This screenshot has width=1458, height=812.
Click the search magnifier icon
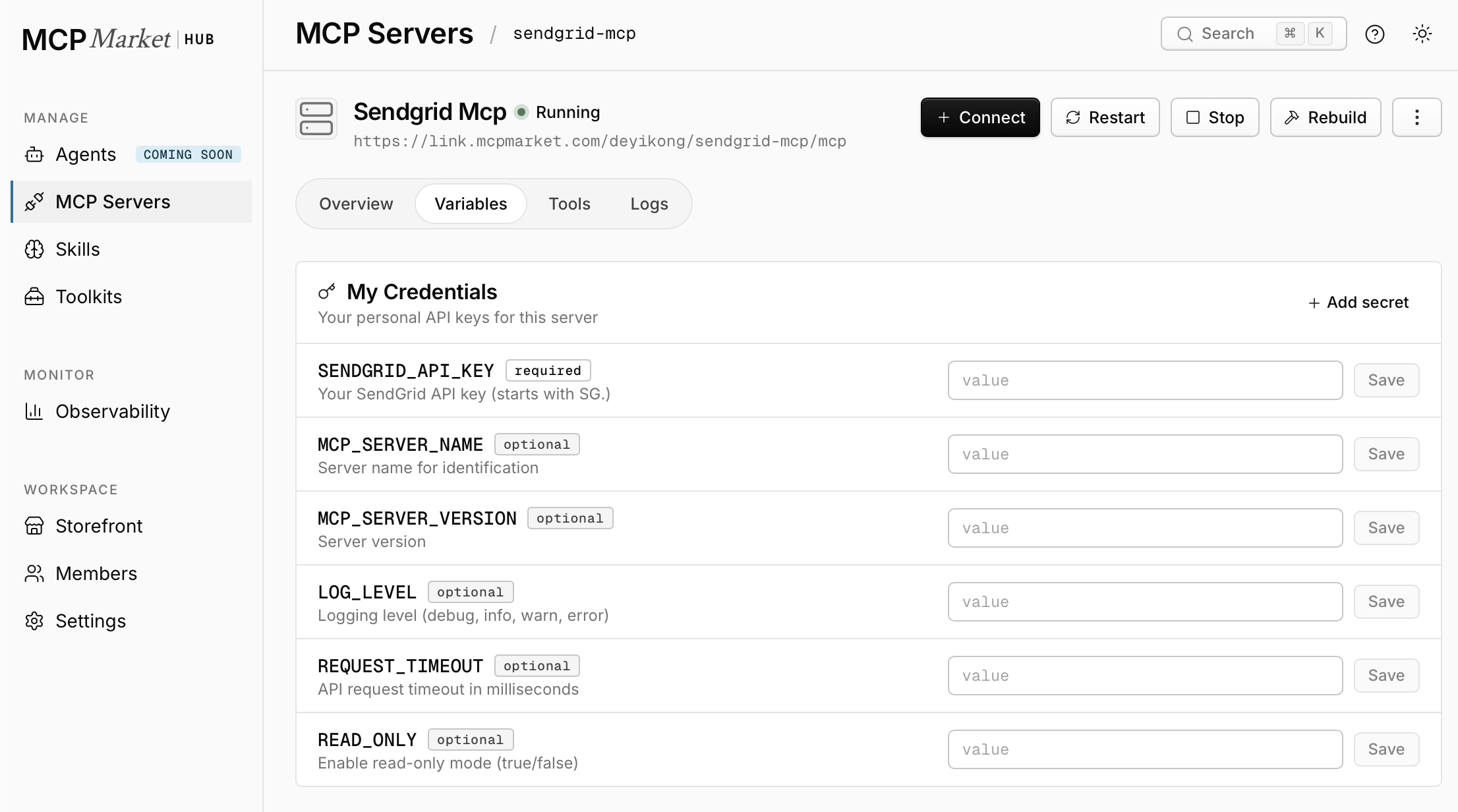(x=1184, y=34)
